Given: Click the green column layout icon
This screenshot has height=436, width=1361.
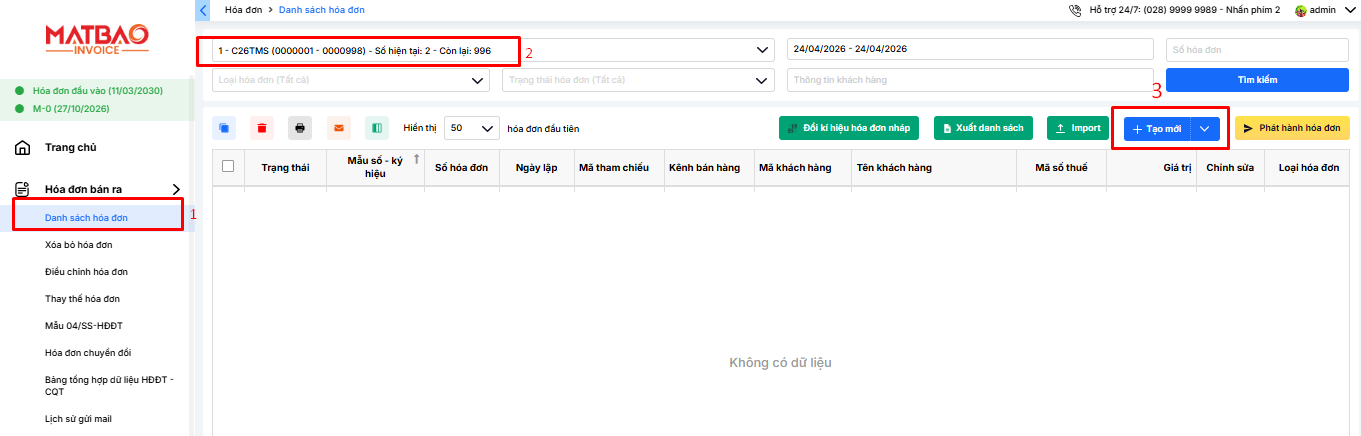Looking at the screenshot, I should [376, 128].
